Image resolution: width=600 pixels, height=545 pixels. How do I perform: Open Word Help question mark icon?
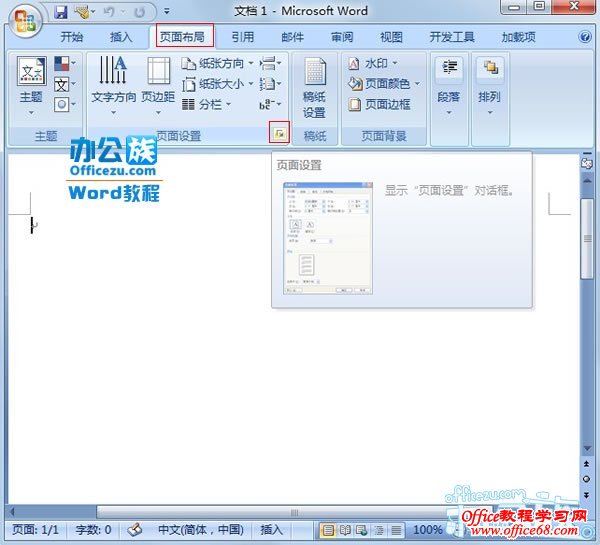(x=585, y=37)
